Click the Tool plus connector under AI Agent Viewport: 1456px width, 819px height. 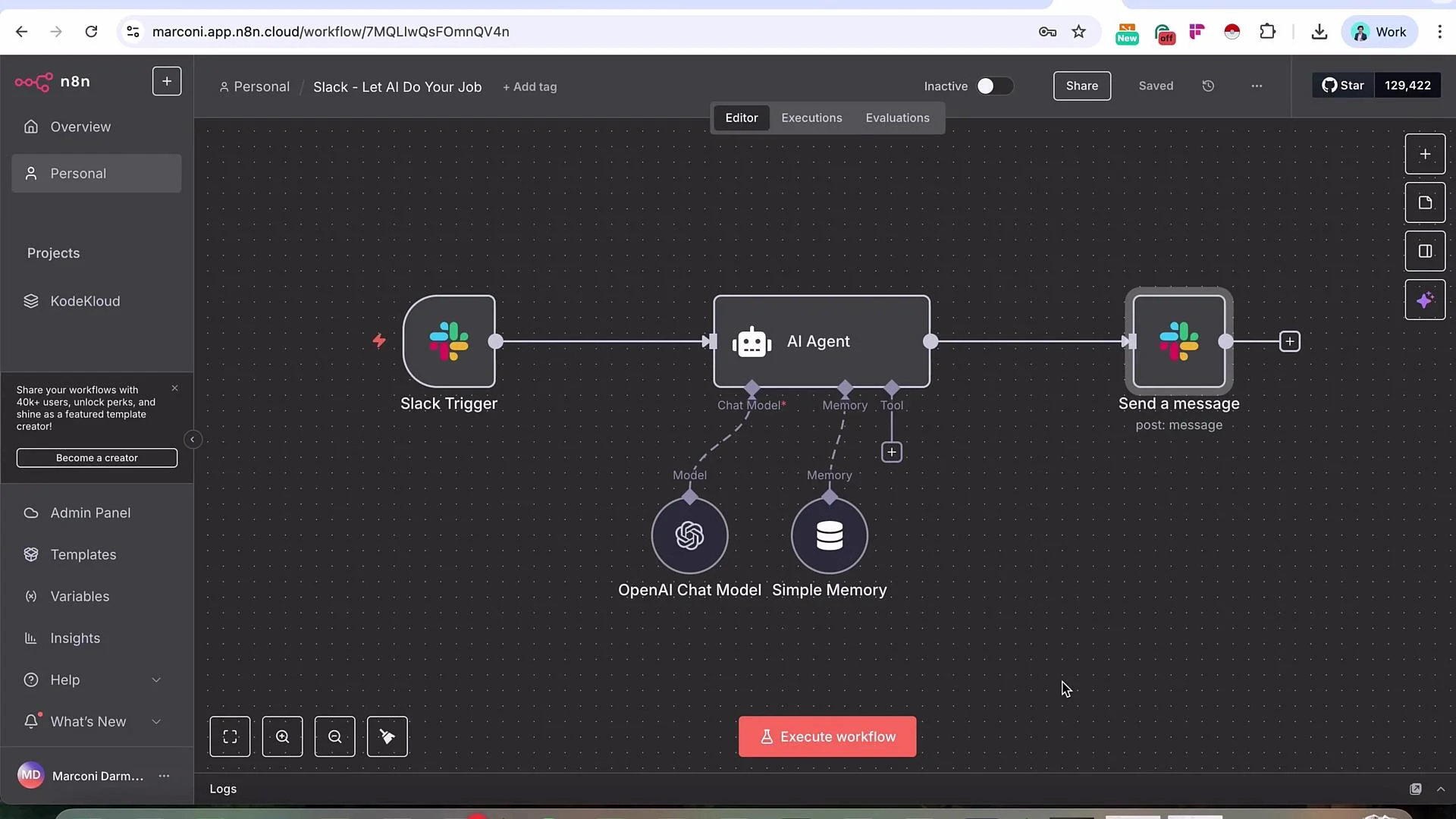point(892,452)
